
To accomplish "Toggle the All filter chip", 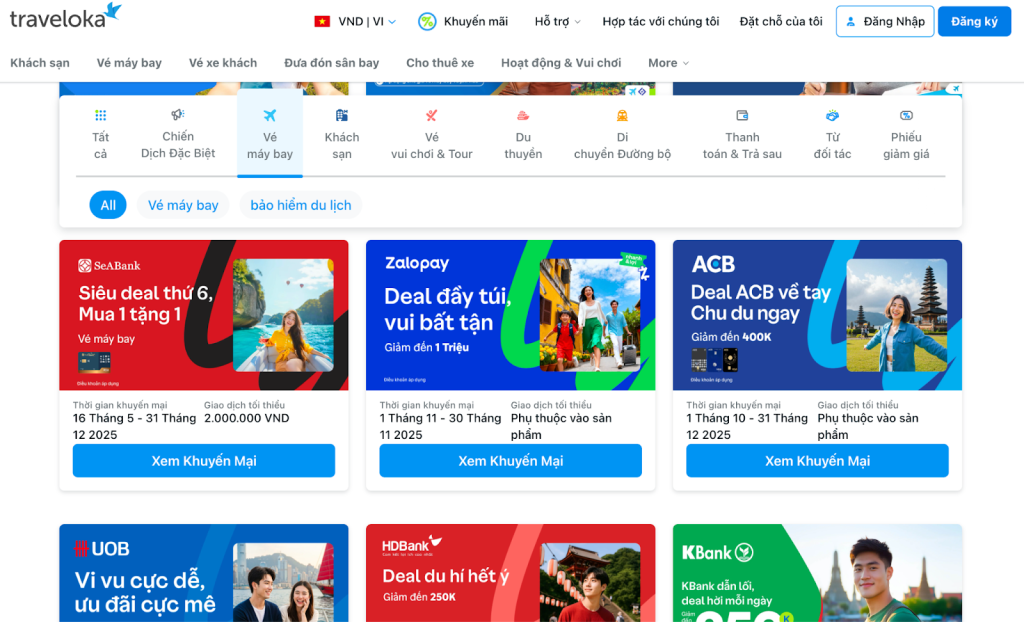I will tap(108, 205).
